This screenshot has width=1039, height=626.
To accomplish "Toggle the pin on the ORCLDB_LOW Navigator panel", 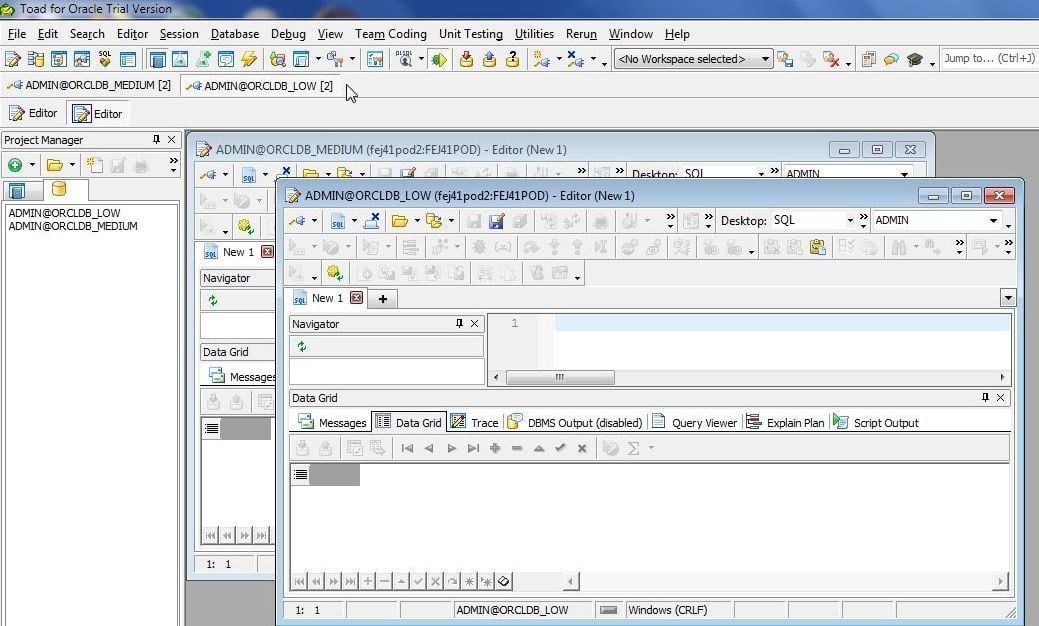I will [459, 323].
